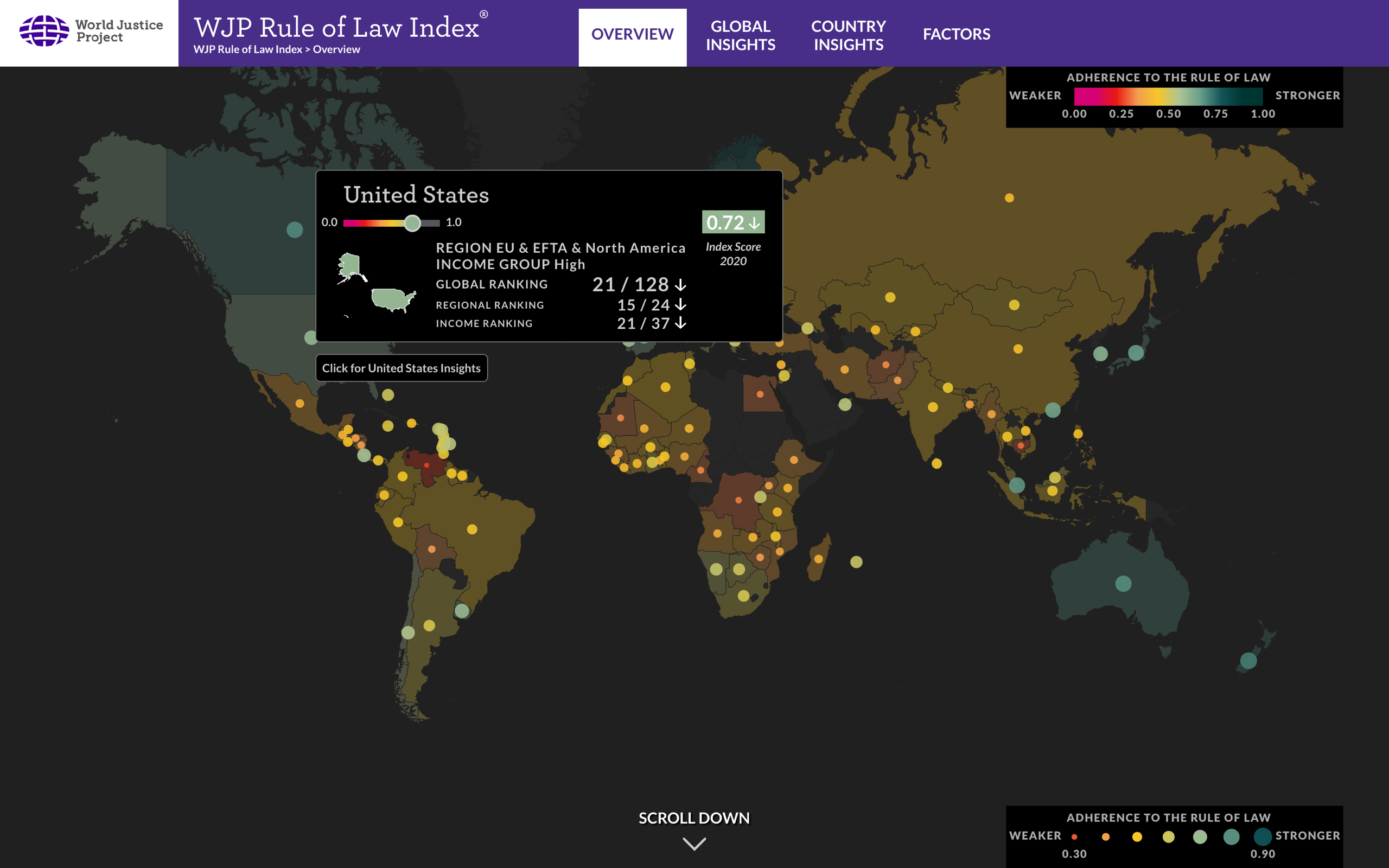This screenshot has width=1389, height=868.
Task: Scroll down using the SCROLL DOWN button
Action: [x=695, y=843]
